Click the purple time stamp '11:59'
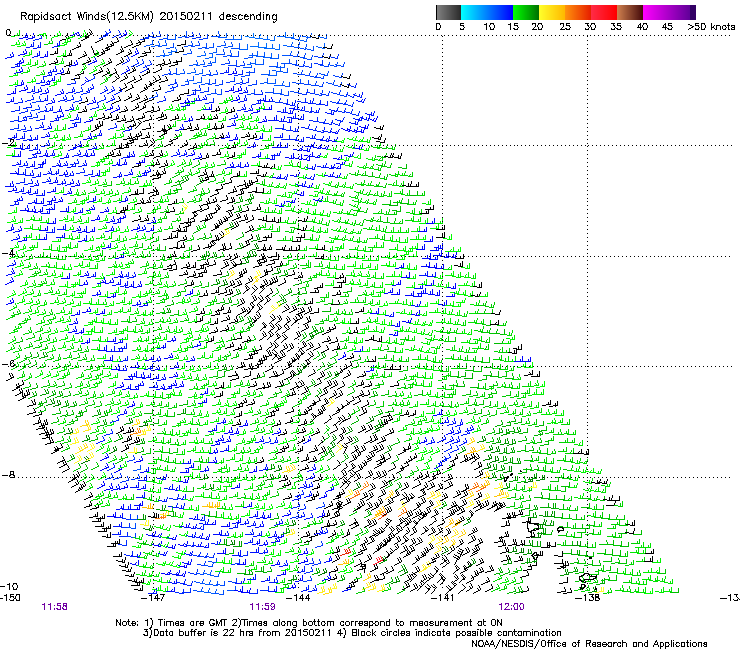740x650 pixels. (262, 607)
